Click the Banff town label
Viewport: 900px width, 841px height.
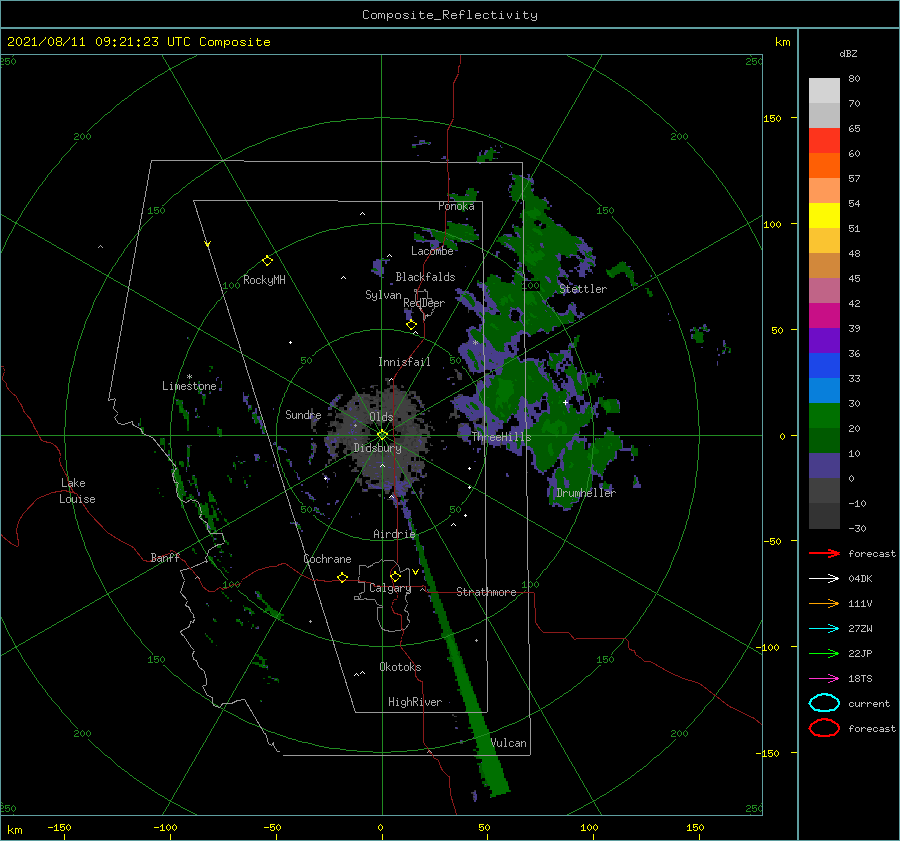(165, 557)
